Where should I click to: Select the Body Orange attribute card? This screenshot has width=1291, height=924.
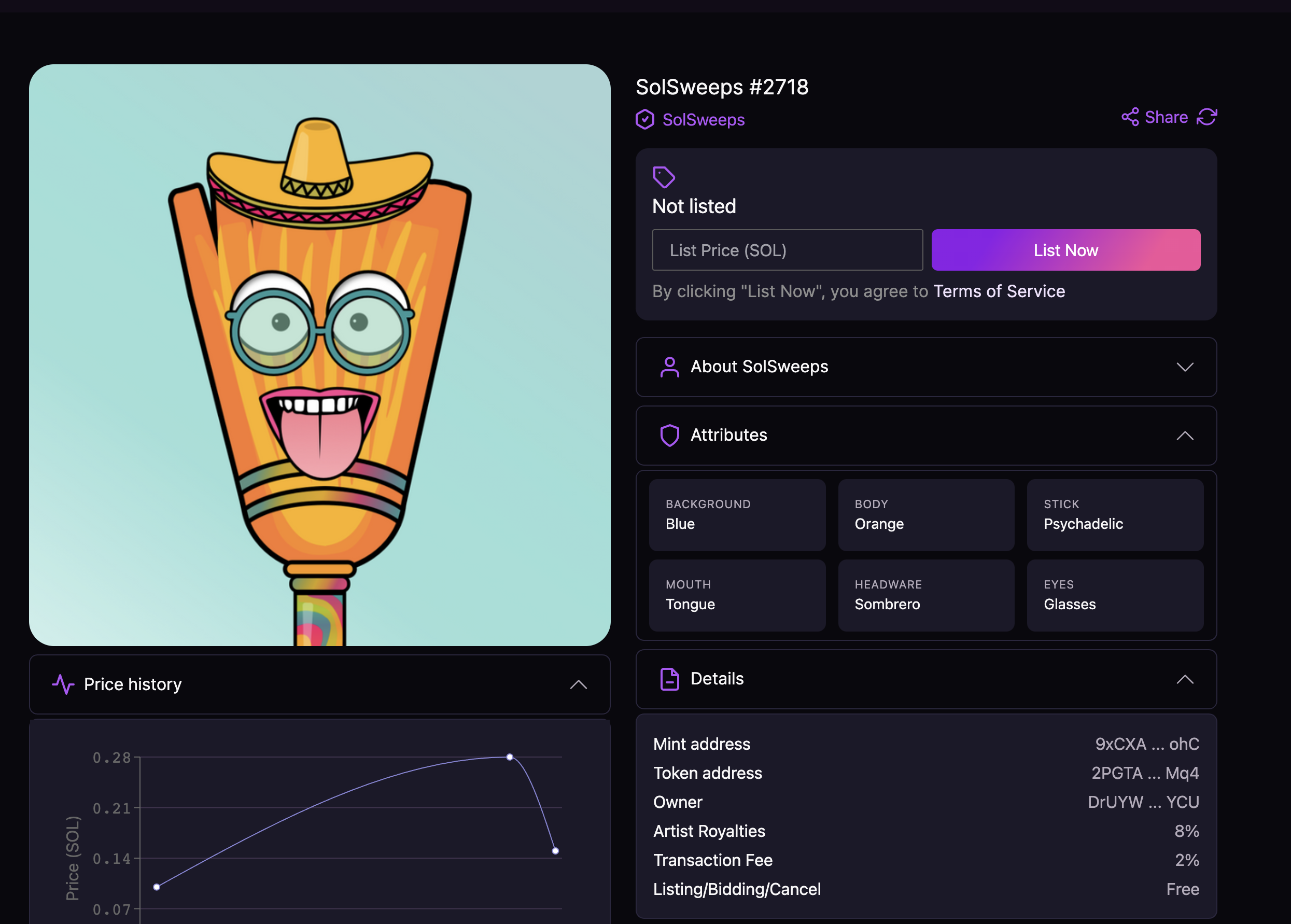pos(925,515)
